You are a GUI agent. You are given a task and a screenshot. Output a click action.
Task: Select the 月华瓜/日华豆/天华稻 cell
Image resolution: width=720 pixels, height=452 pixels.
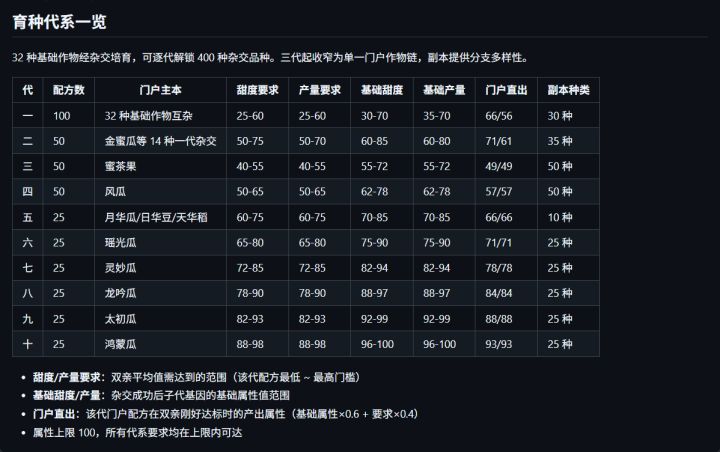(151, 216)
